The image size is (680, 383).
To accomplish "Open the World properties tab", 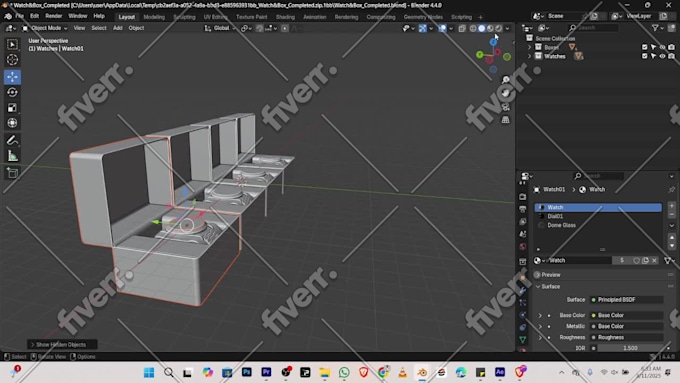I will click(523, 246).
